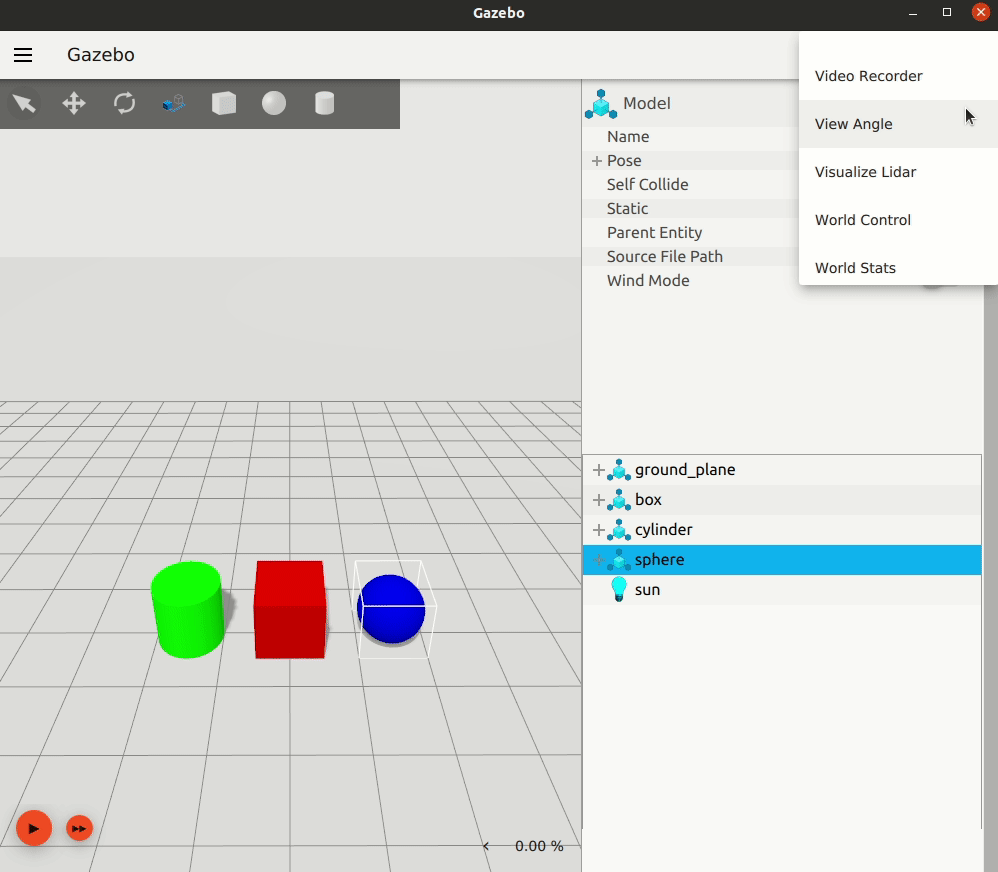This screenshot has width=998, height=872.
Task: Select the arrow select mode tool
Action: coord(24,103)
